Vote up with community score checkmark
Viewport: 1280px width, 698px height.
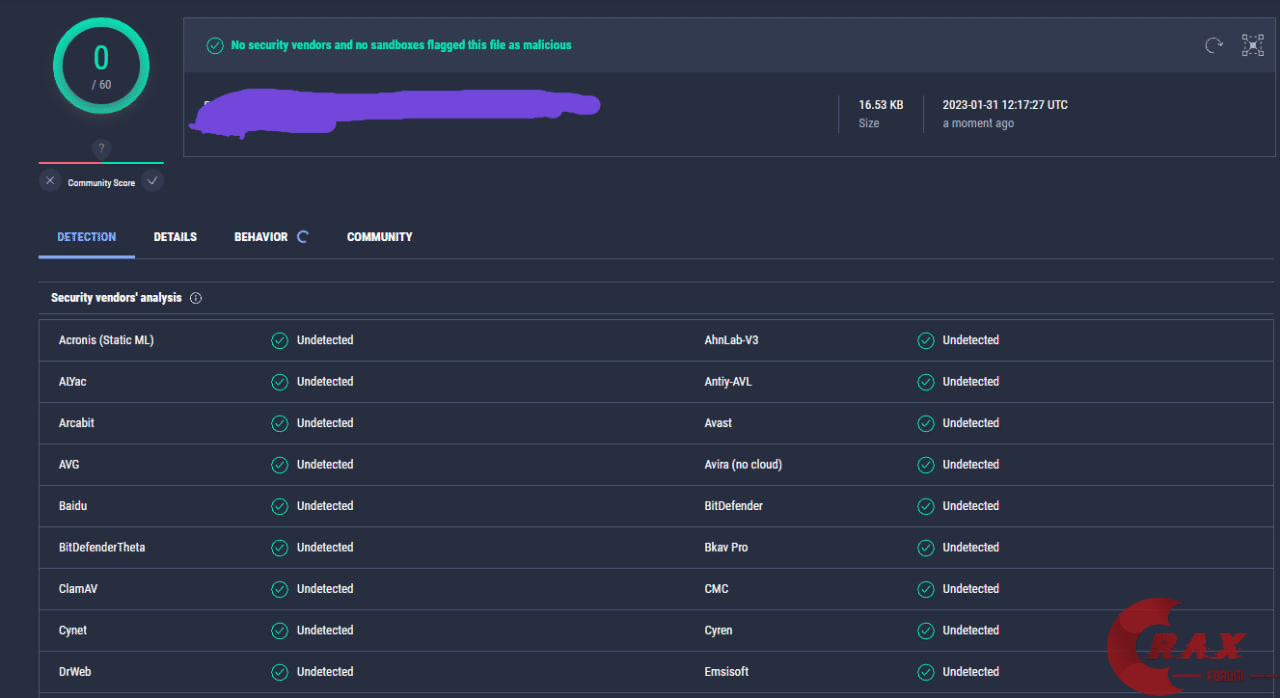[x=152, y=181]
